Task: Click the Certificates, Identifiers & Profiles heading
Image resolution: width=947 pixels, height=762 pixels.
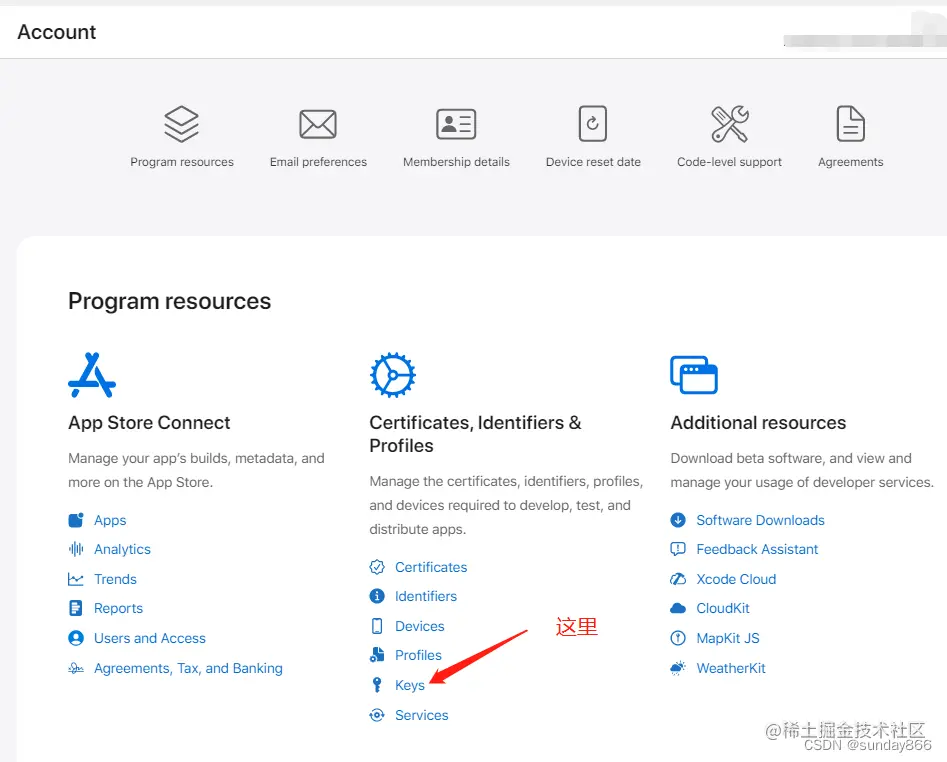Action: (x=475, y=434)
